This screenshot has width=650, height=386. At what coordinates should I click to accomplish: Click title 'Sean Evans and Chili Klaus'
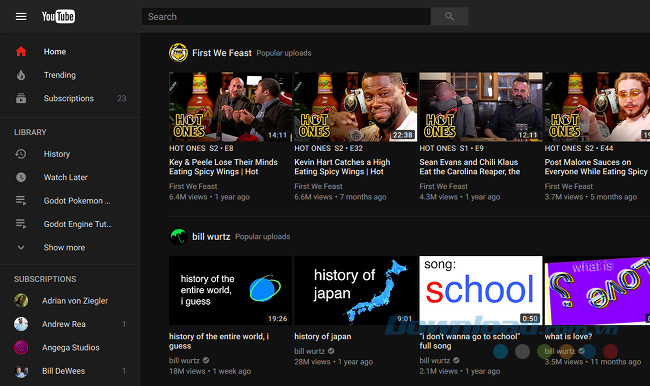tap(470, 167)
